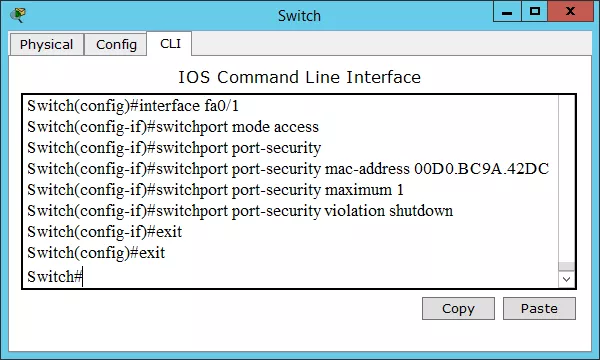
Task: Click the 'Switch' window title text
Action: click(x=299, y=16)
